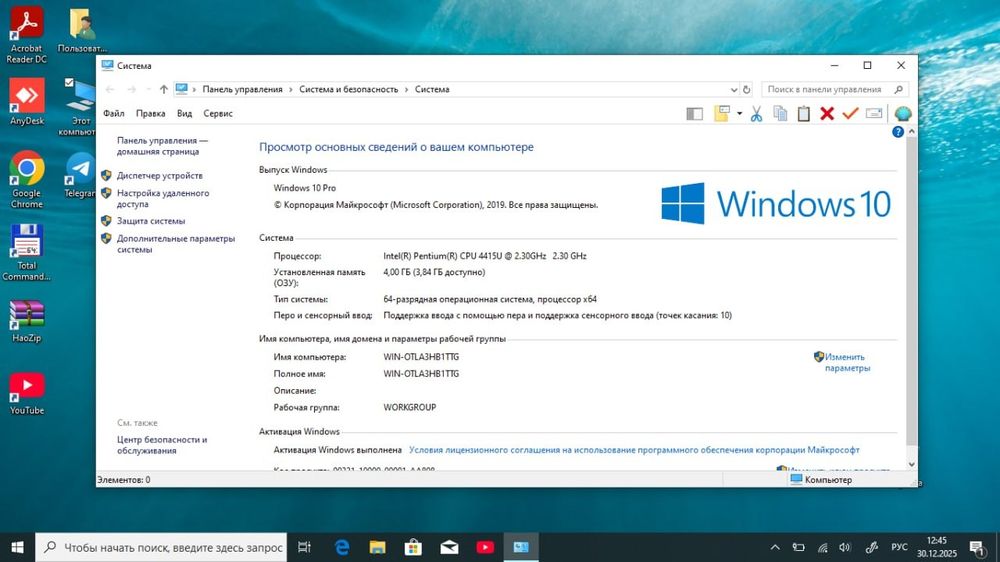Open the folder view options icon
The height and width of the screenshot is (562, 1000).
[722, 114]
